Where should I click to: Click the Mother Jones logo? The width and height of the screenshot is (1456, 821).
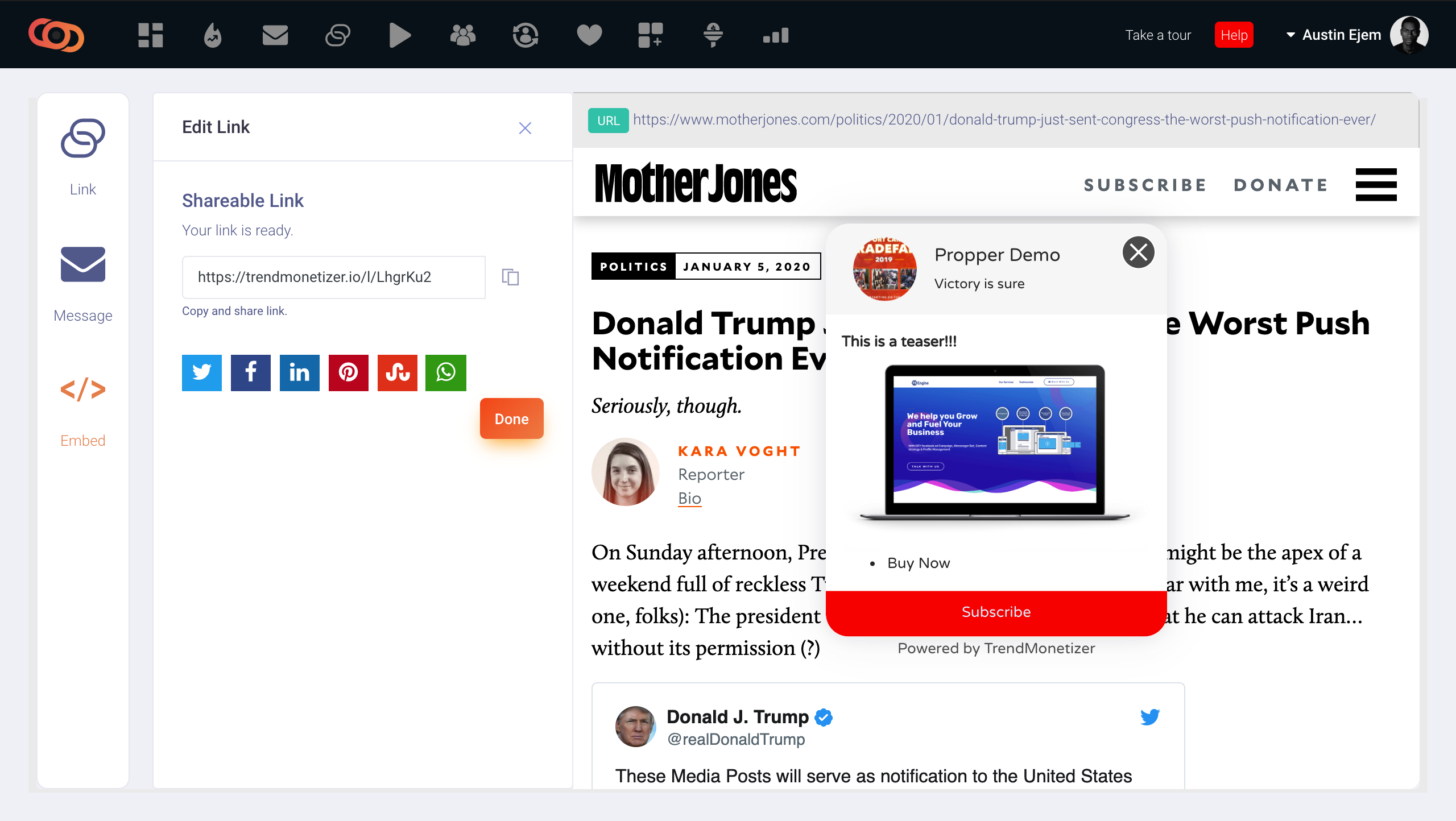point(696,184)
